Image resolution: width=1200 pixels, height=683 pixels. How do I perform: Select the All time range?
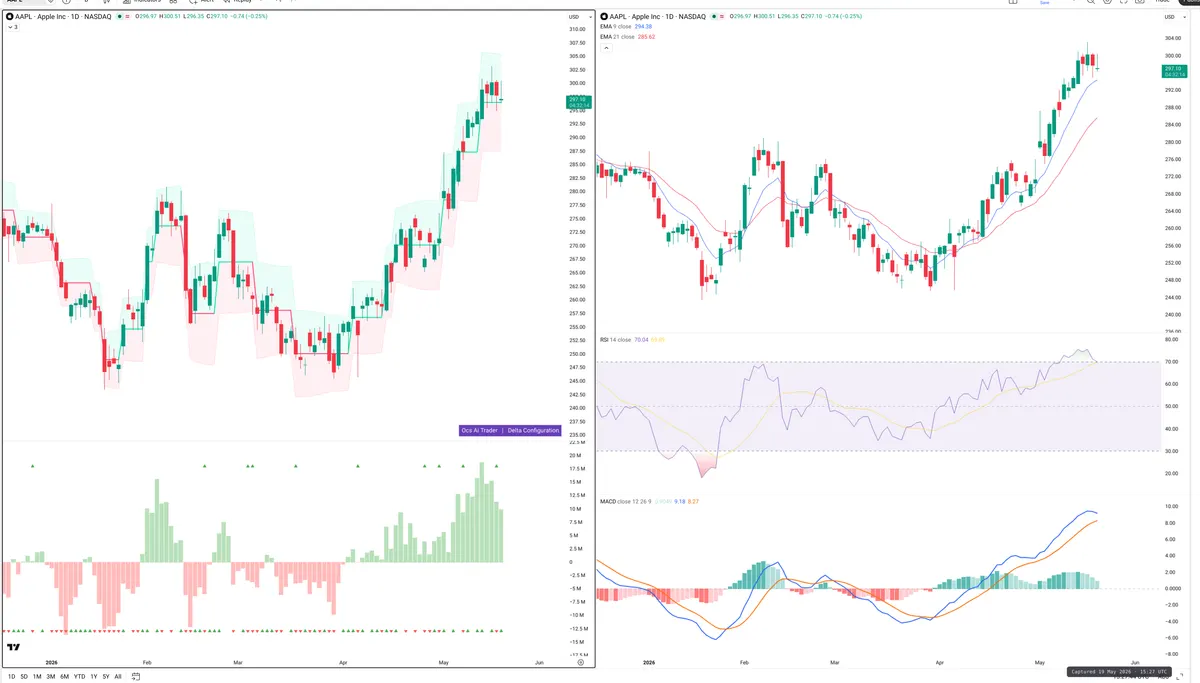[x=118, y=677]
